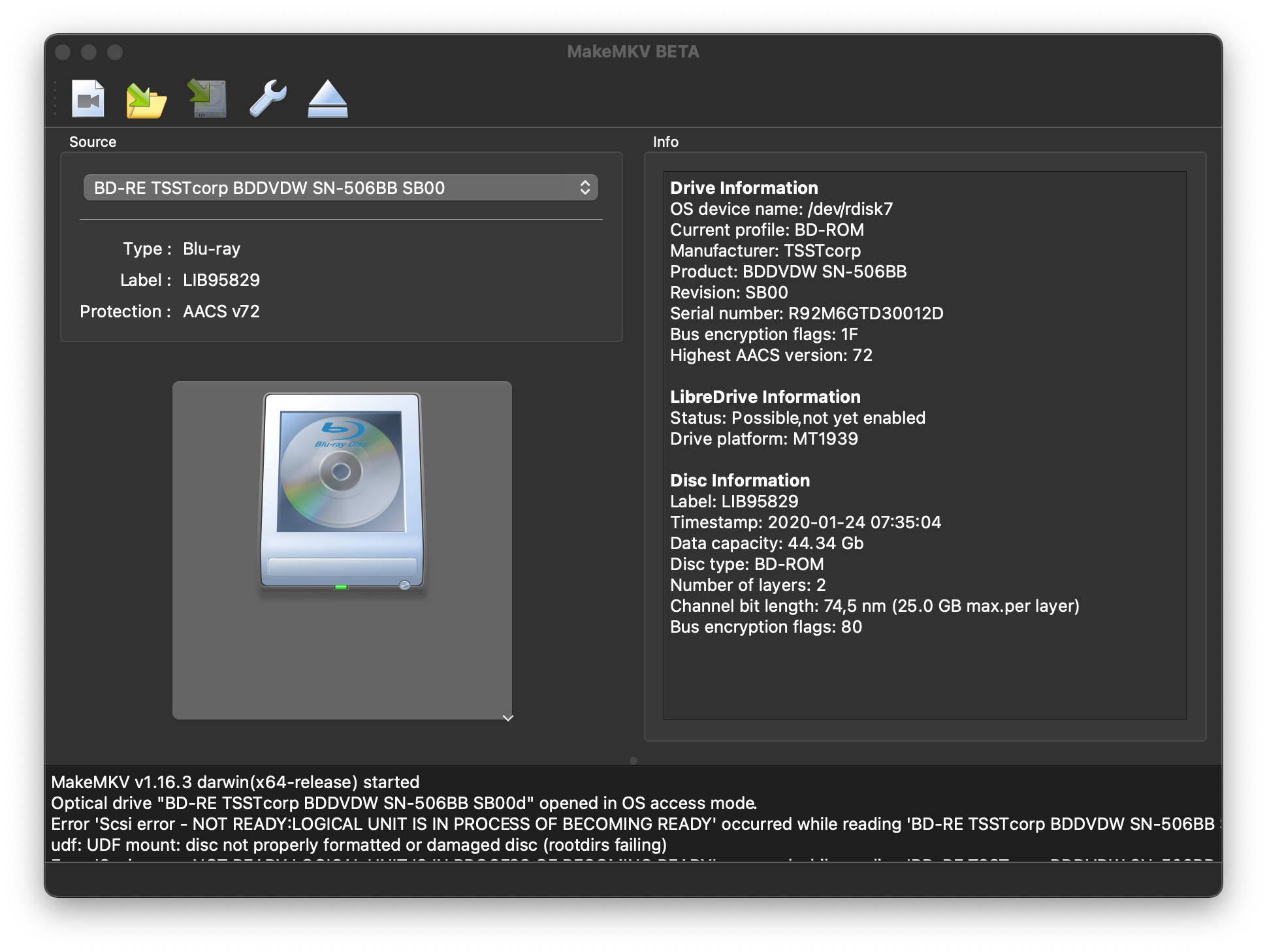This screenshot has height=952, width=1267.
Task: Select the 'MakeMKV v1.16.3 darwin' log line
Action: click(235, 782)
